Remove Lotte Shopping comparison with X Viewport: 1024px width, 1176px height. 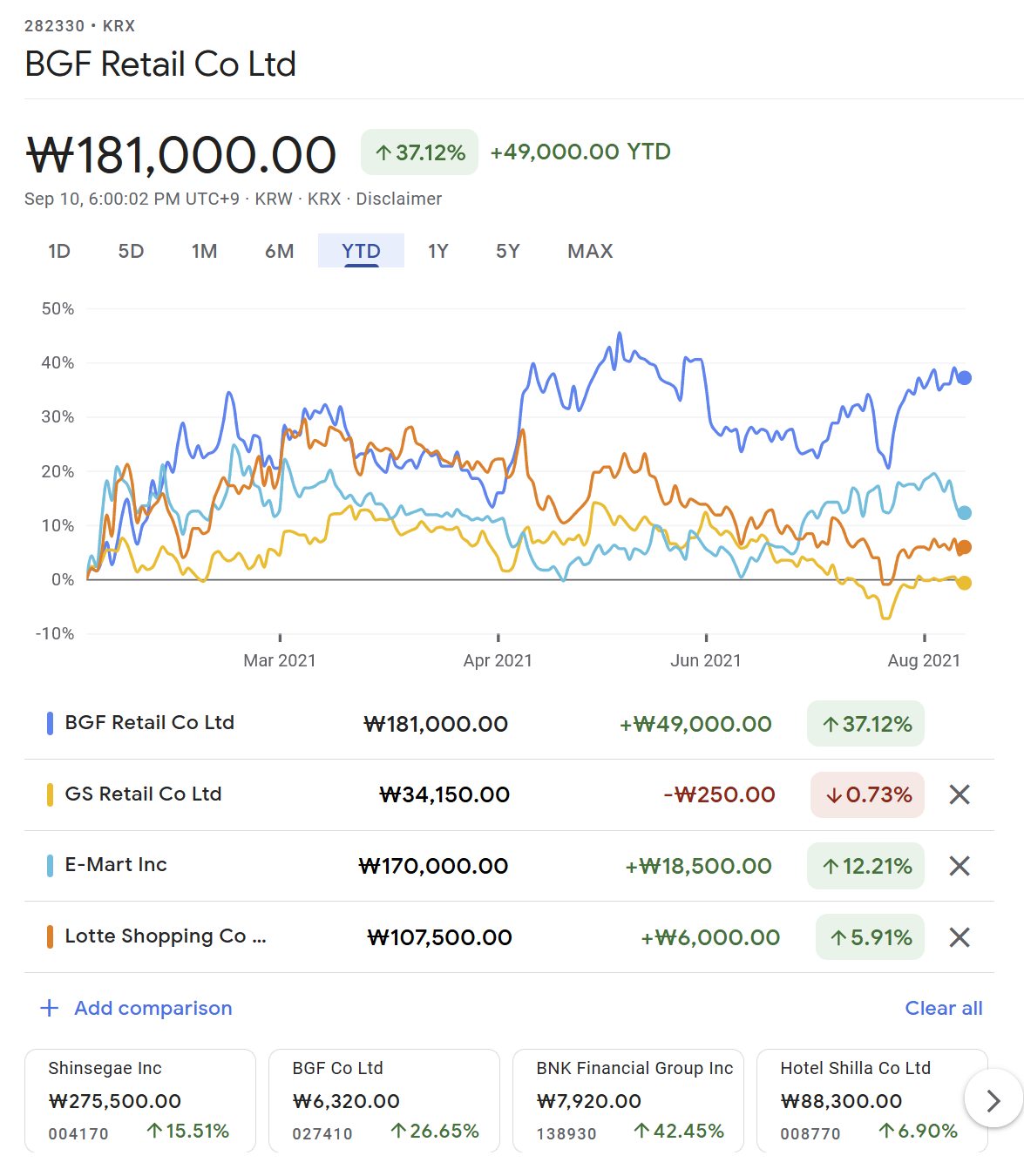click(959, 937)
